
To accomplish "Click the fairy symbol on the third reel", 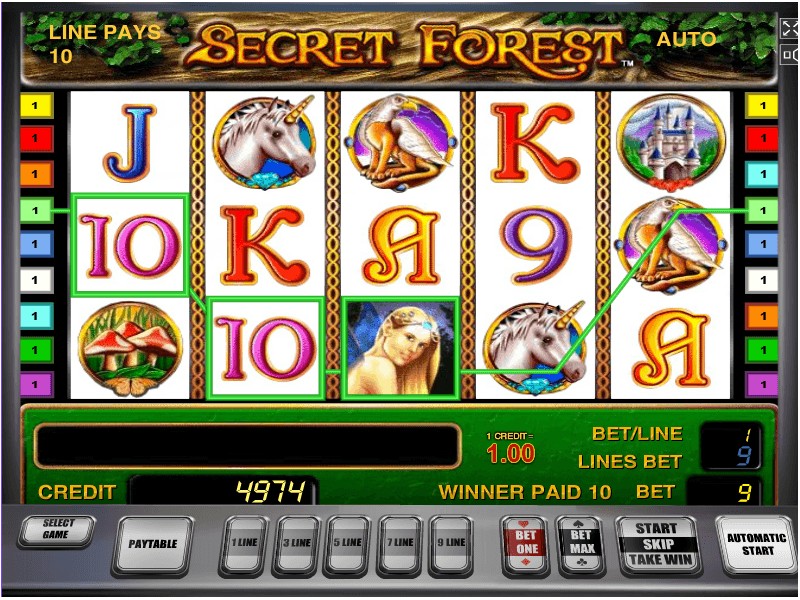I will (401, 347).
